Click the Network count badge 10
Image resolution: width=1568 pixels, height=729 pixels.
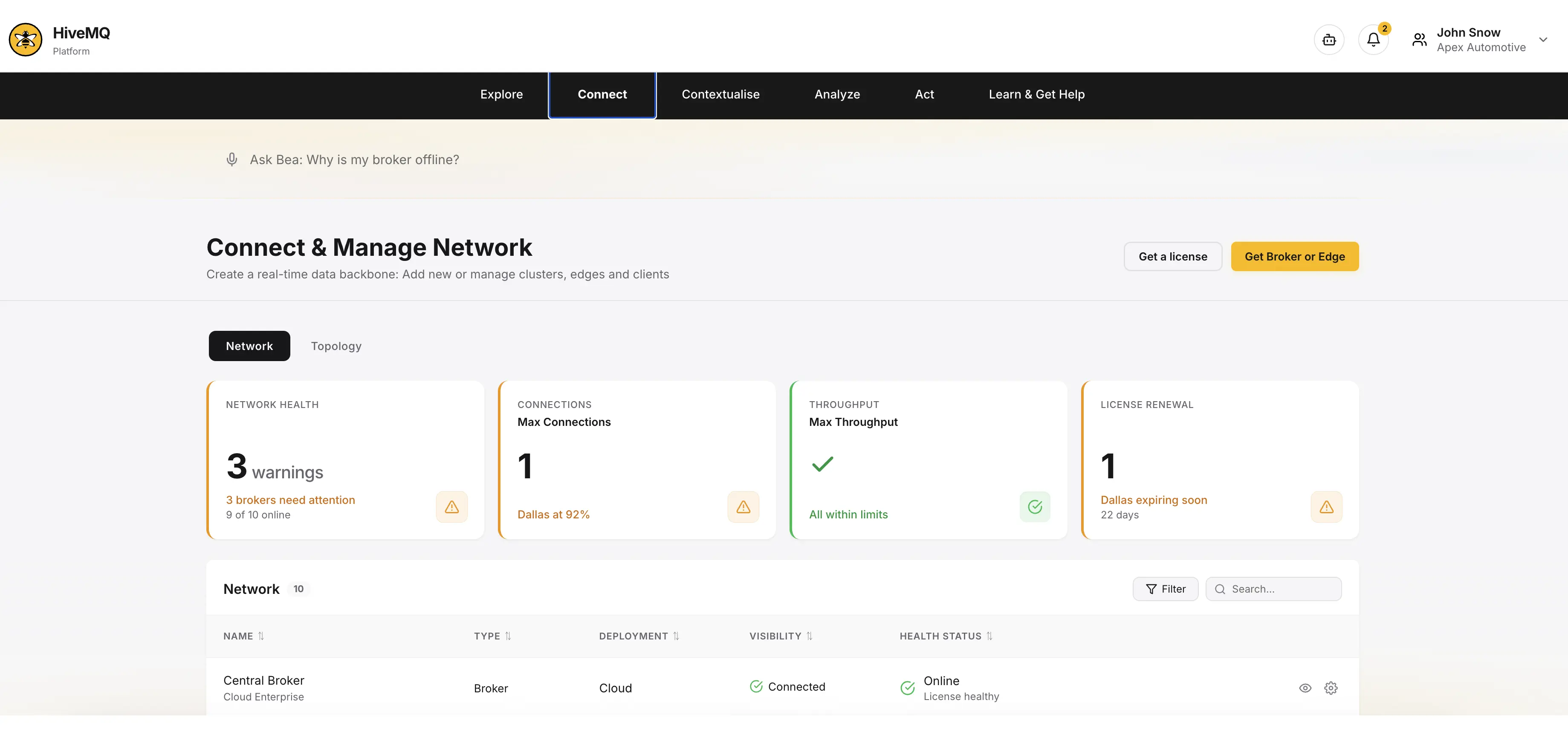tap(298, 588)
